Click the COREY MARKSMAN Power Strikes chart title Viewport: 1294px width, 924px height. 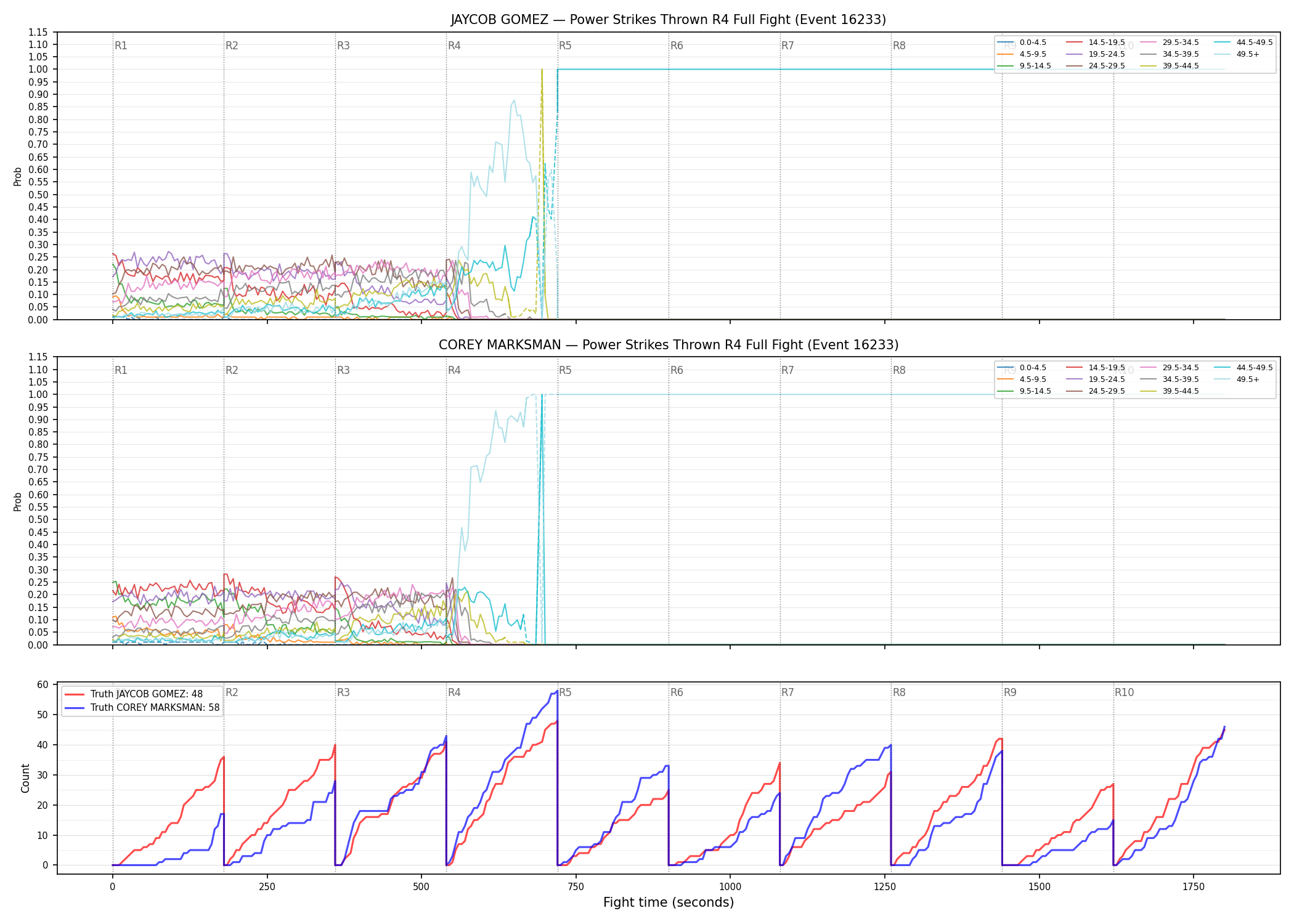[x=669, y=345]
